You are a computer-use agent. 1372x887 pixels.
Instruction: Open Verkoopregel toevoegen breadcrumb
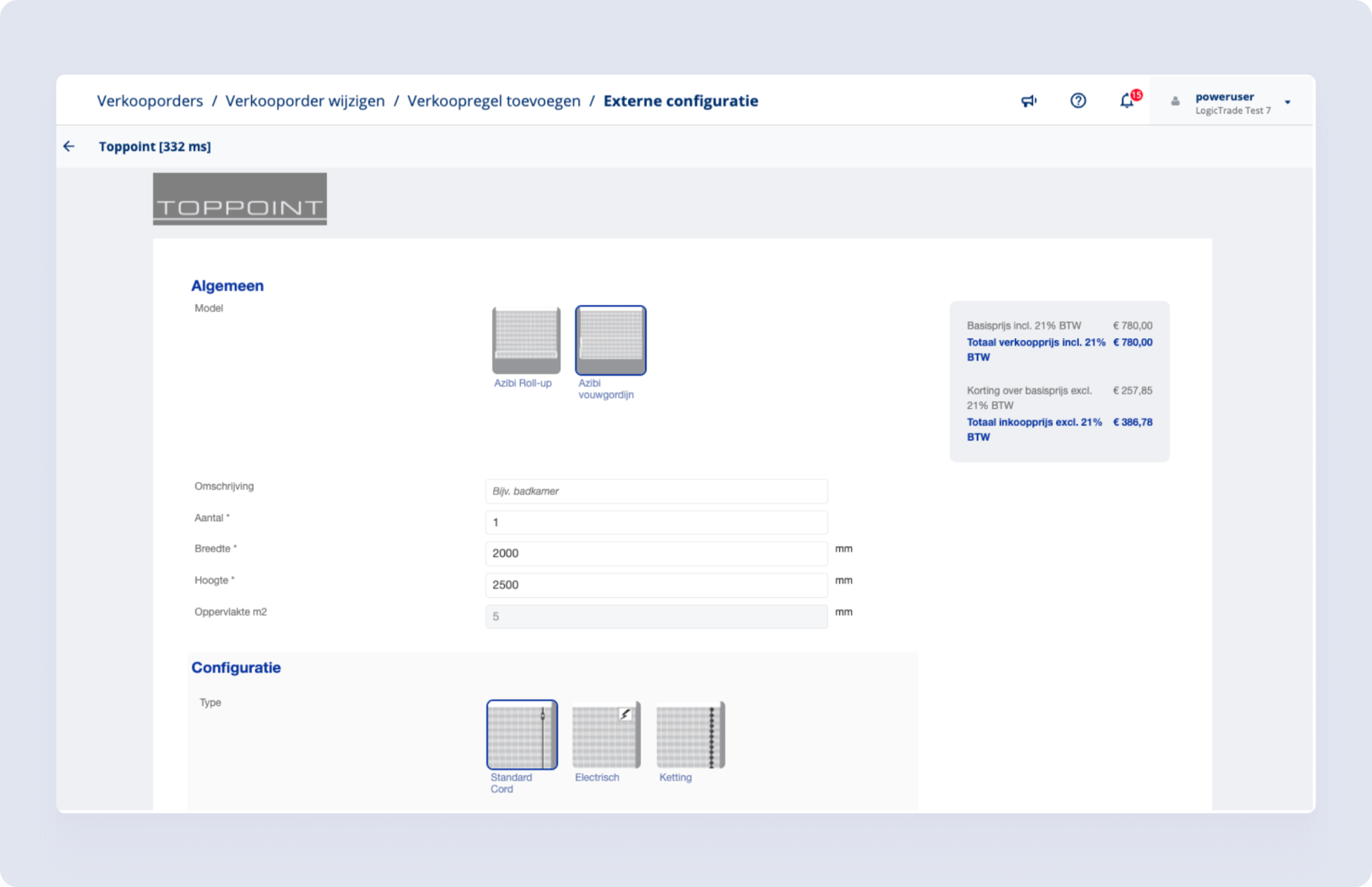494,101
